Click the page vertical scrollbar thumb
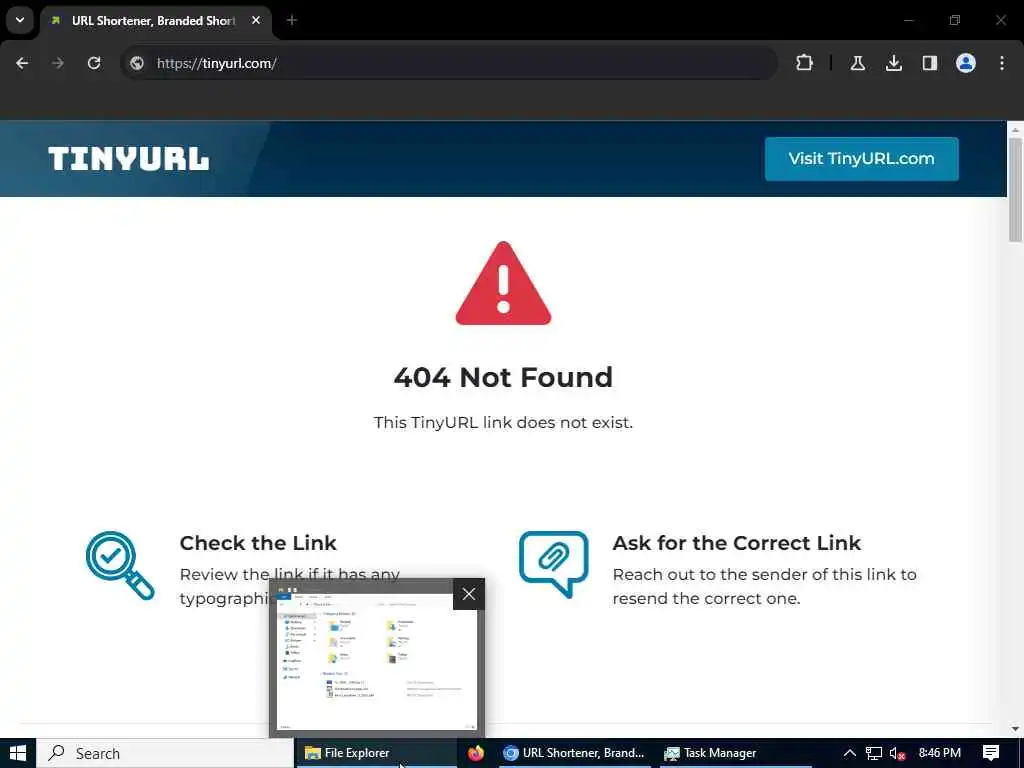Image resolution: width=1024 pixels, height=768 pixels. [x=1015, y=189]
